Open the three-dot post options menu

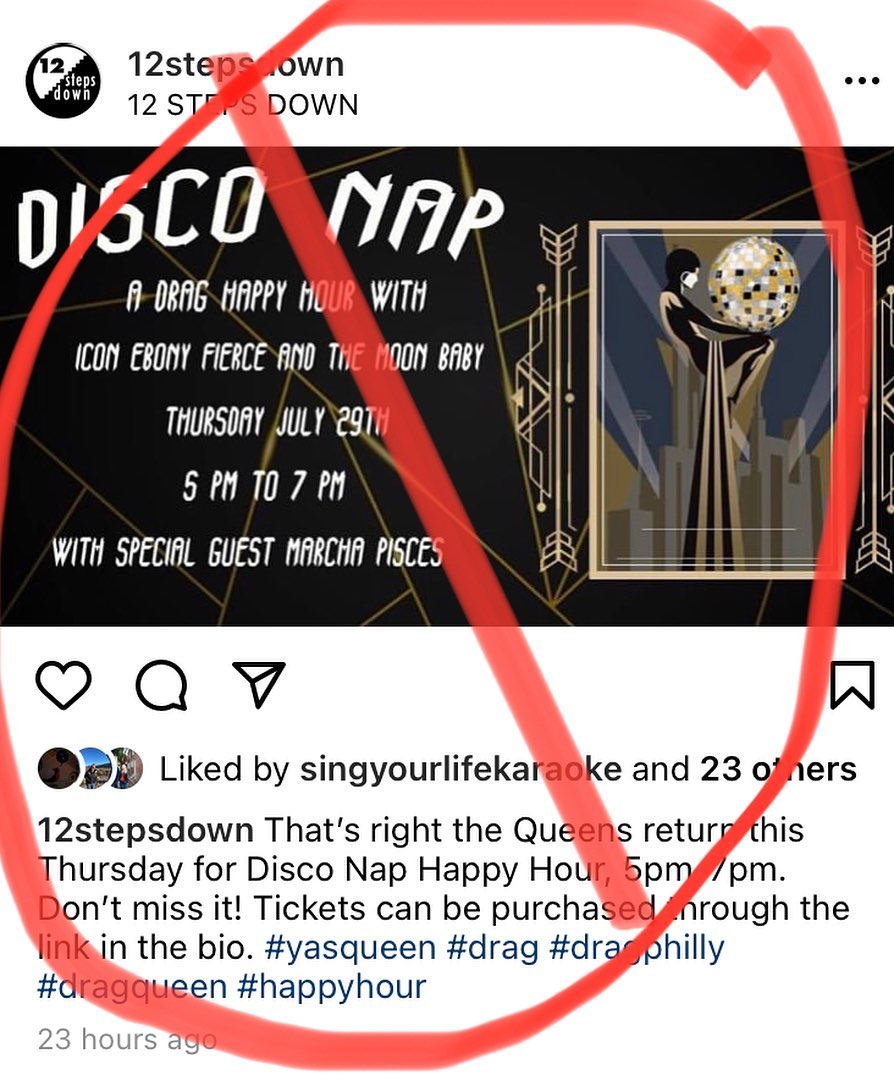click(862, 81)
